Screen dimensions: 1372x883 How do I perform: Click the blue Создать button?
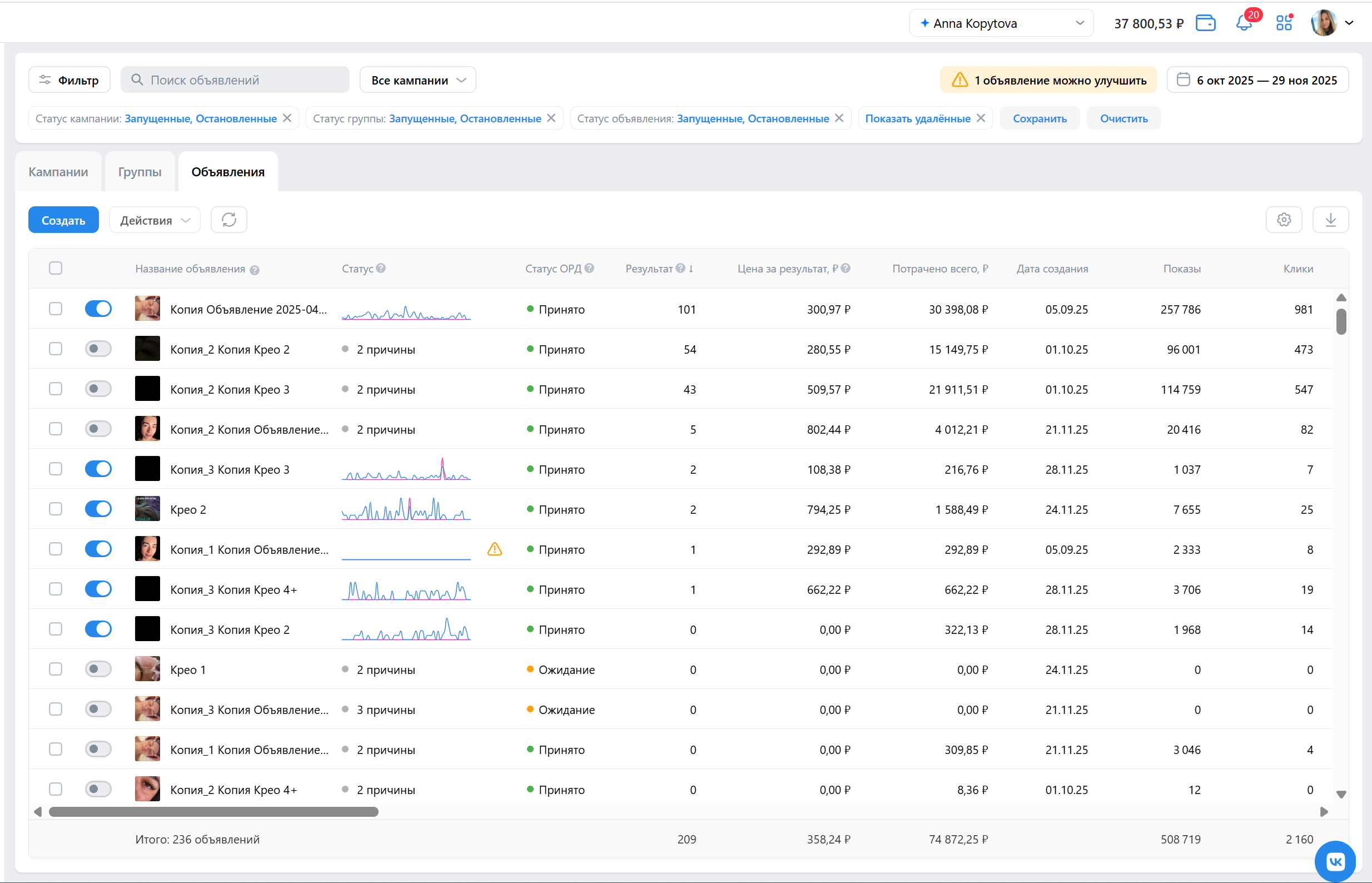click(x=63, y=220)
